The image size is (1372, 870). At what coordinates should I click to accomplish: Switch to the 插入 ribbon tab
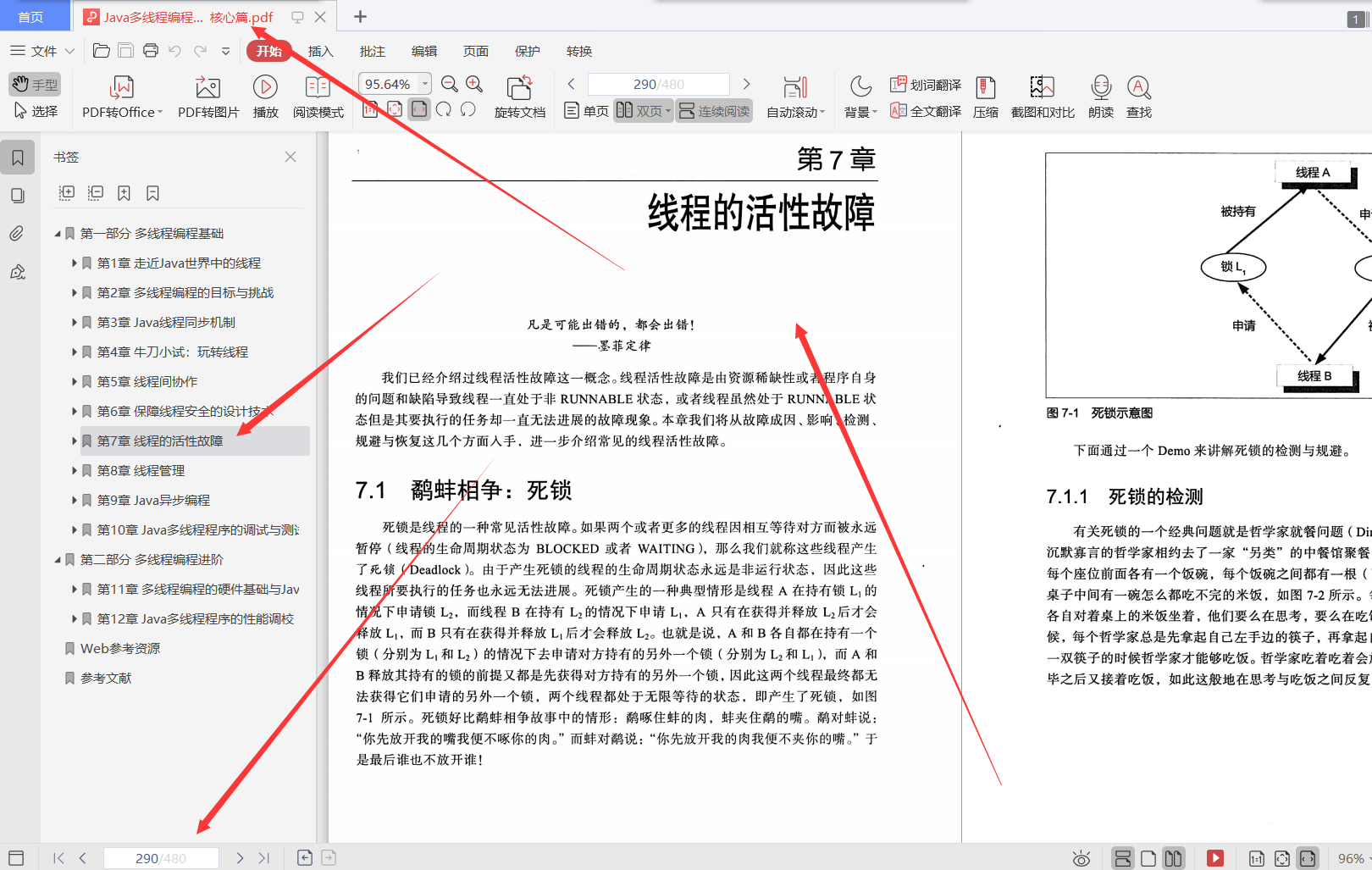[320, 51]
